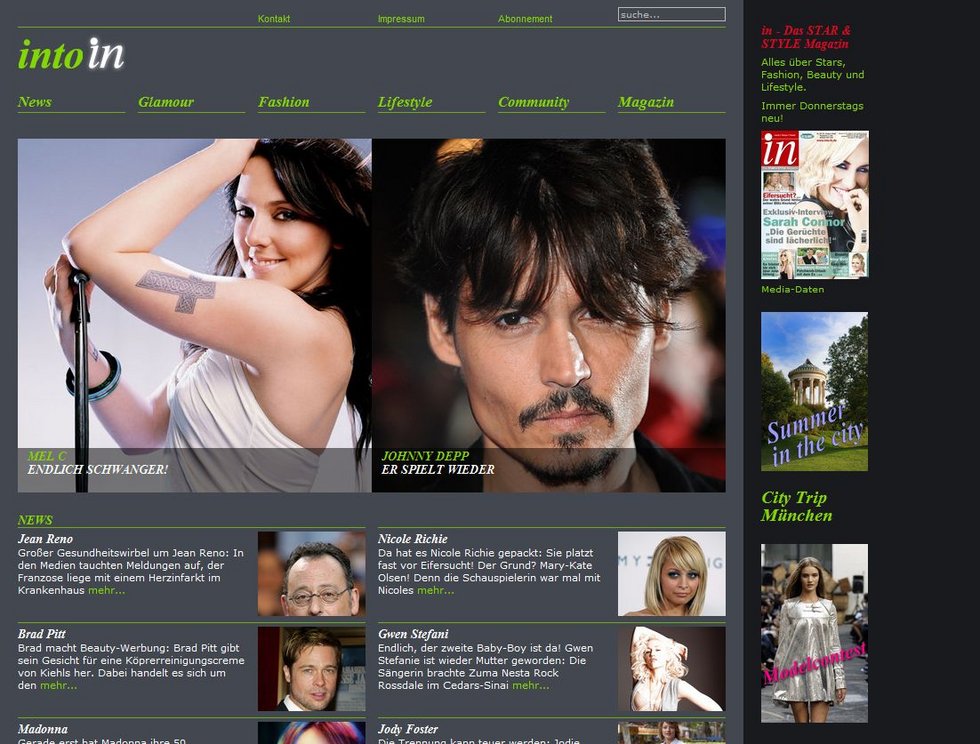Click the 'JOHNNY DEPP' caption title
Viewport: 980px width, 744px height.
pyautogui.click(x=425, y=456)
